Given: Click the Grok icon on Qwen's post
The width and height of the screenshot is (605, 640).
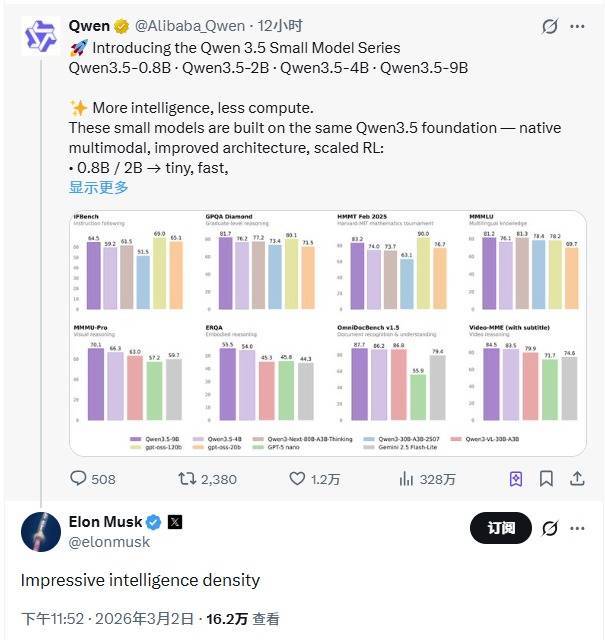Looking at the screenshot, I should pos(548,25).
